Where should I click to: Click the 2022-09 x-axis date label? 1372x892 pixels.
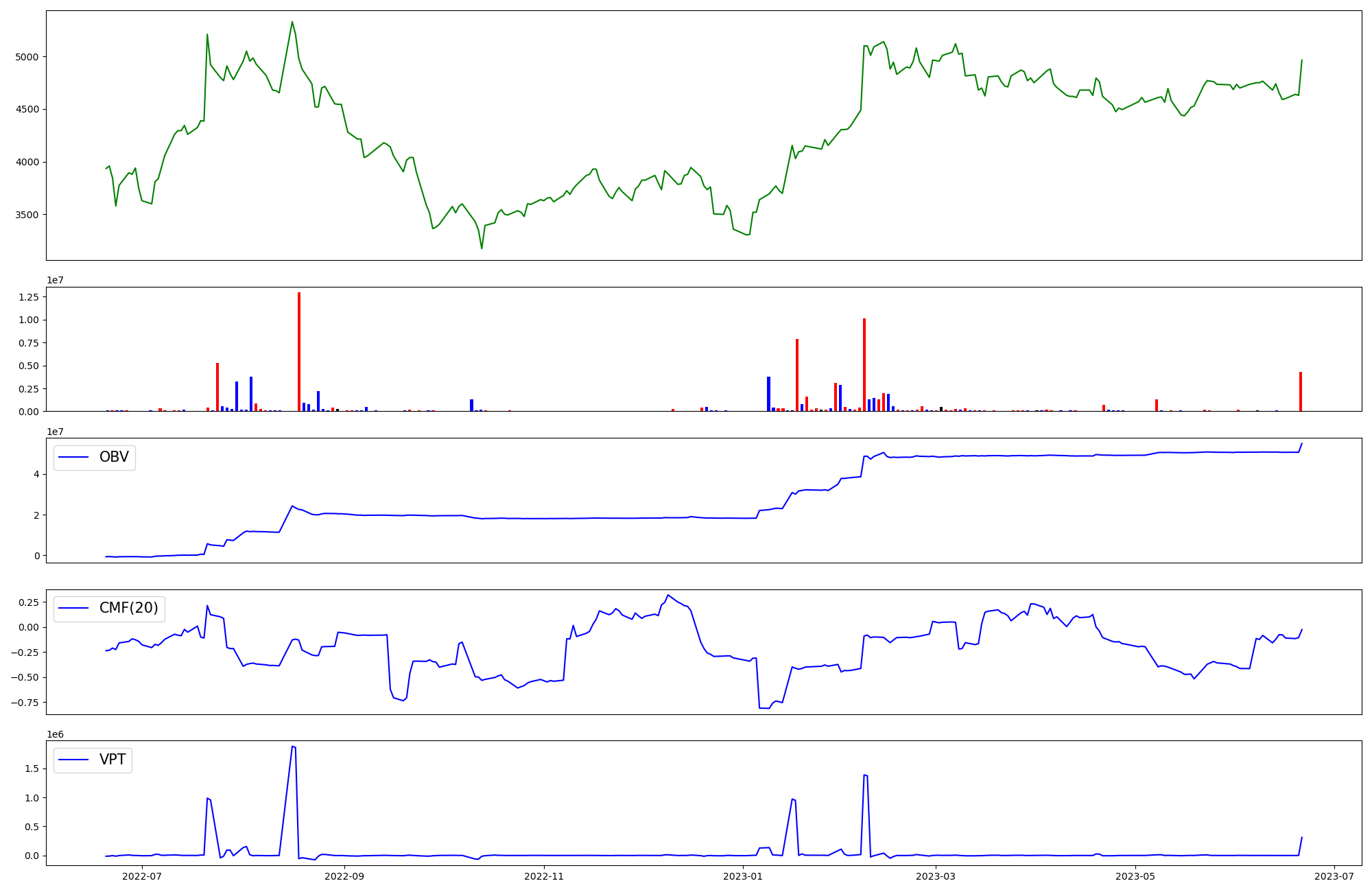(344, 876)
